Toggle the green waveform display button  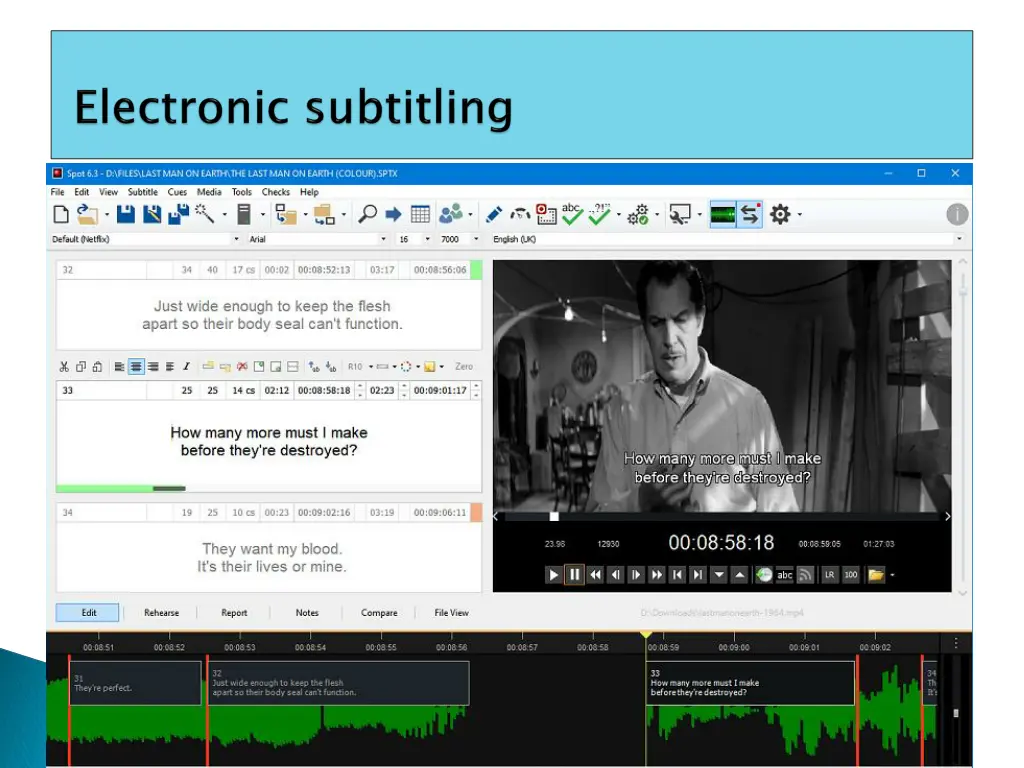tap(722, 214)
